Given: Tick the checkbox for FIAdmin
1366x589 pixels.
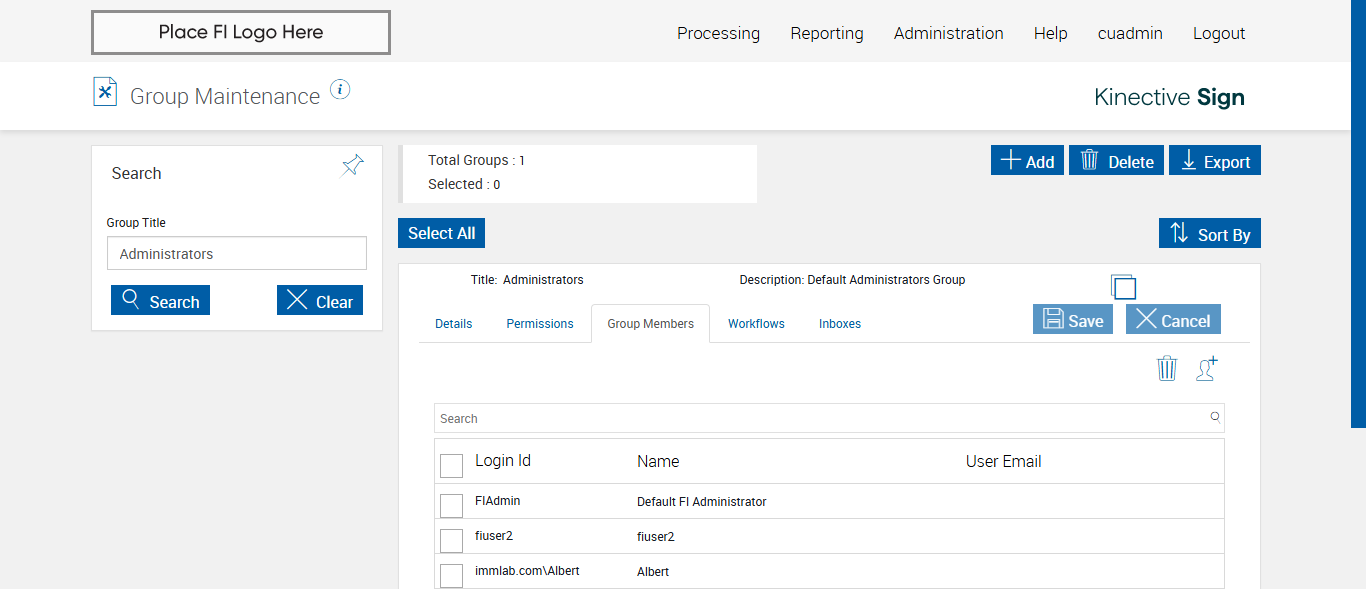Looking at the screenshot, I should pyautogui.click(x=452, y=505).
